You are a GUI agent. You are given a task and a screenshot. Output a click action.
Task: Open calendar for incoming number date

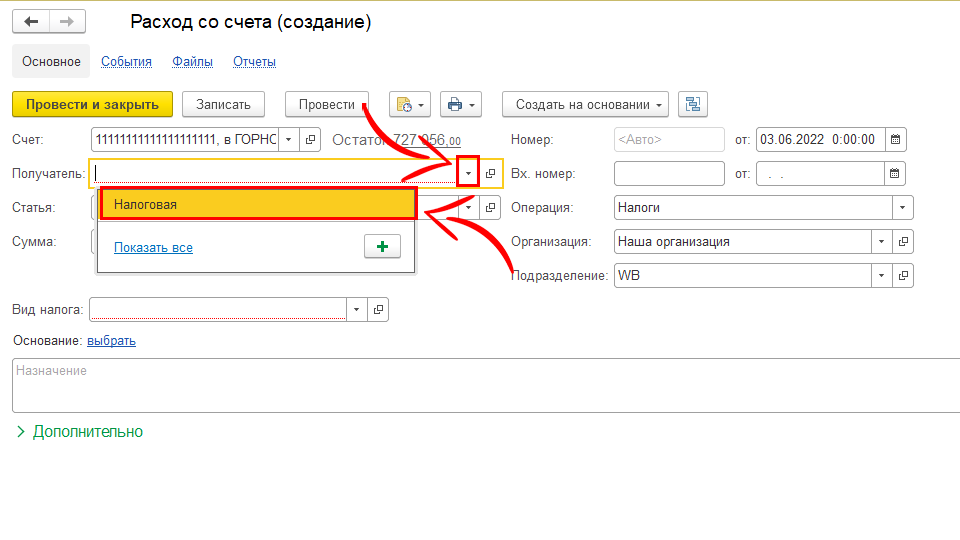point(896,174)
